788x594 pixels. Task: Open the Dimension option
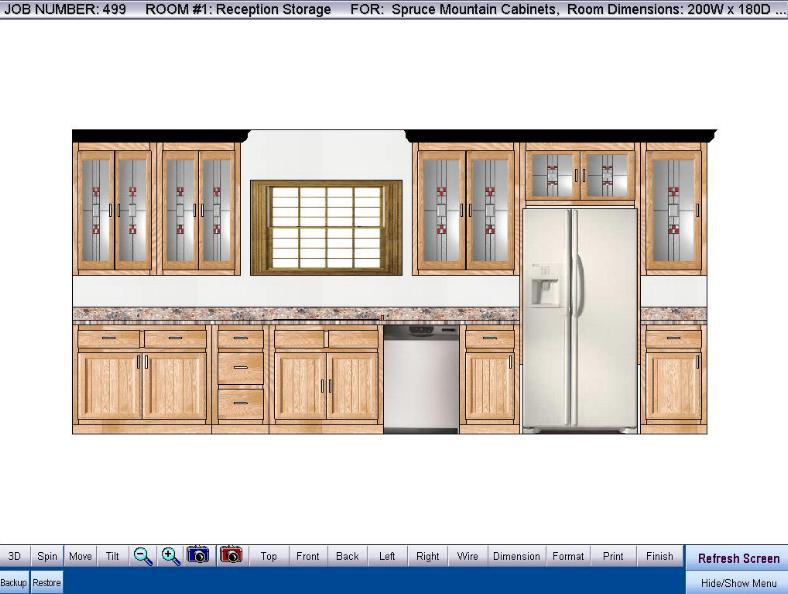click(x=517, y=556)
